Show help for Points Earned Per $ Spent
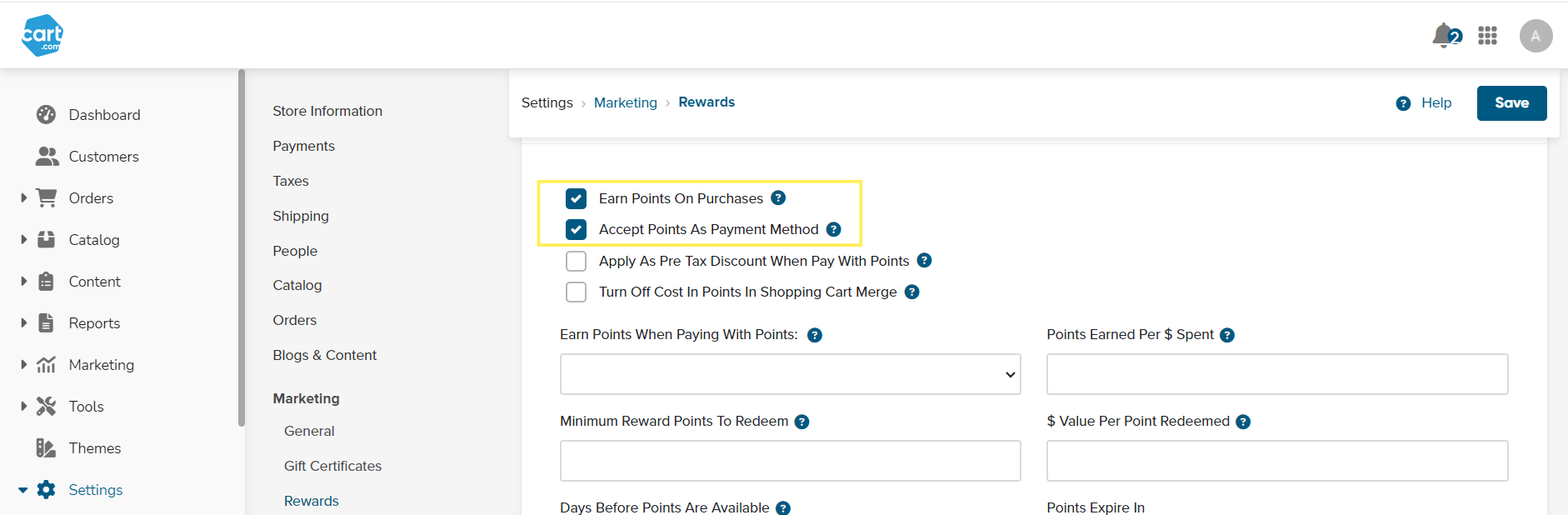1568x515 pixels. tap(1227, 335)
